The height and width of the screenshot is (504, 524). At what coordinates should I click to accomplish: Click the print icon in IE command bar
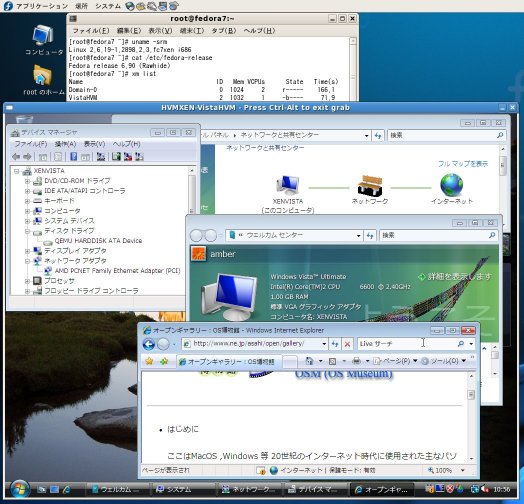click(x=357, y=361)
